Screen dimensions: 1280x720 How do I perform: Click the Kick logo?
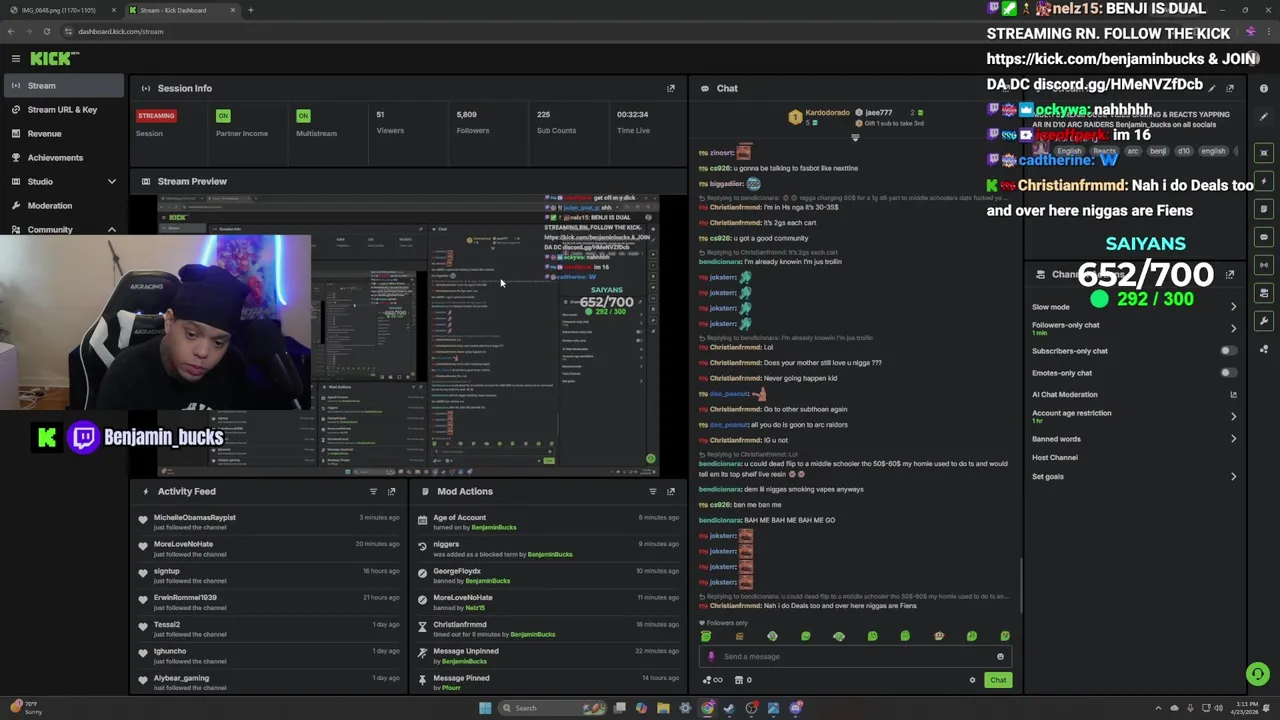(x=51, y=59)
